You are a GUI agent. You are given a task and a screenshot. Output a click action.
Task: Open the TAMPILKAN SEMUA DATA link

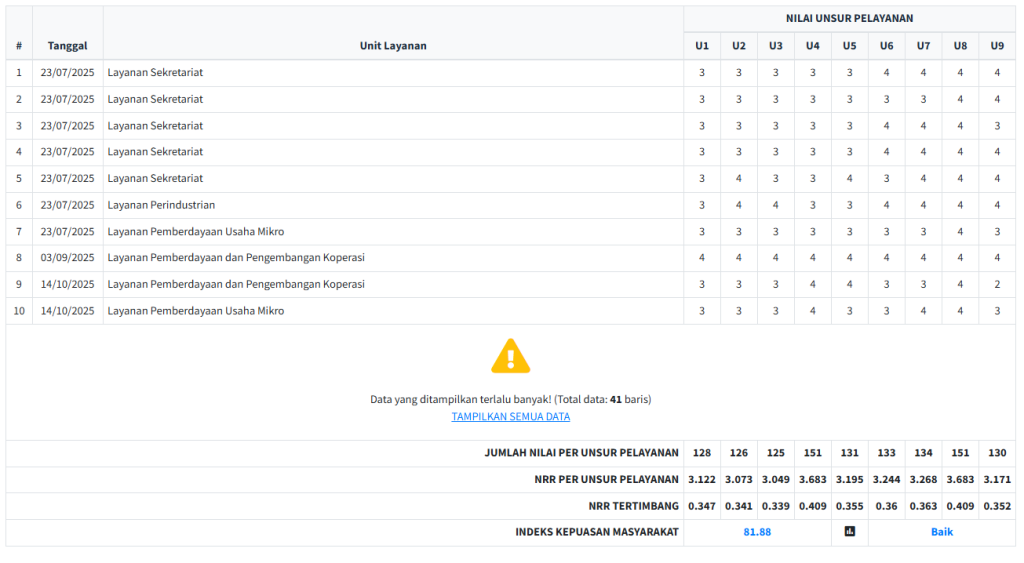click(x=510, y=417)
